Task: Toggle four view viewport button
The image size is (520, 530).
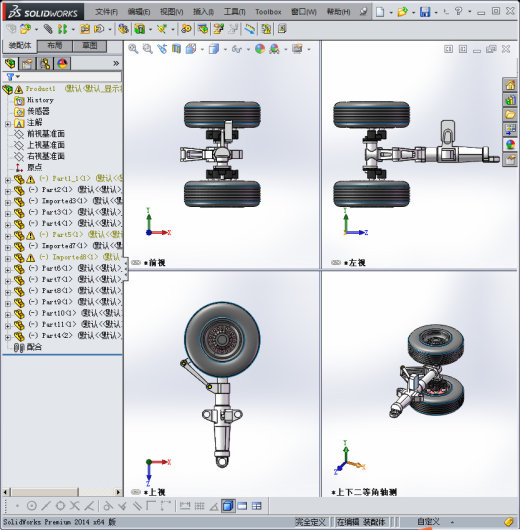Action: [257, 506]
